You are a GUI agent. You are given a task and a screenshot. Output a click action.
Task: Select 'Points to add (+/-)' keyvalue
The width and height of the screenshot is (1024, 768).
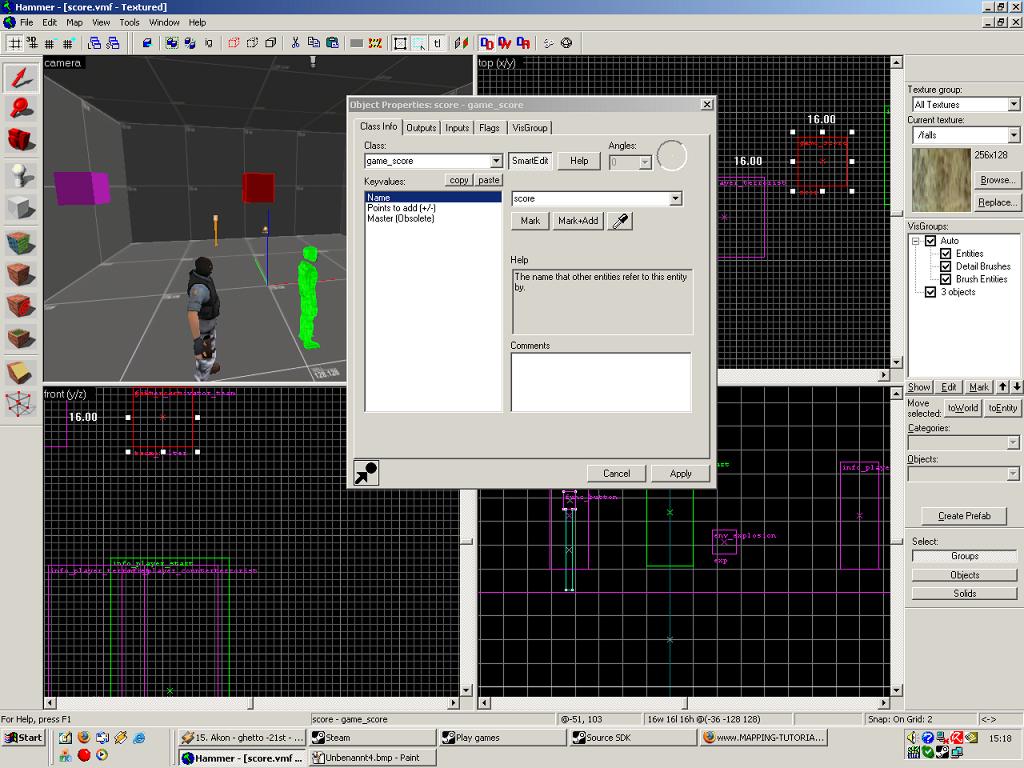tap(401, 208)
